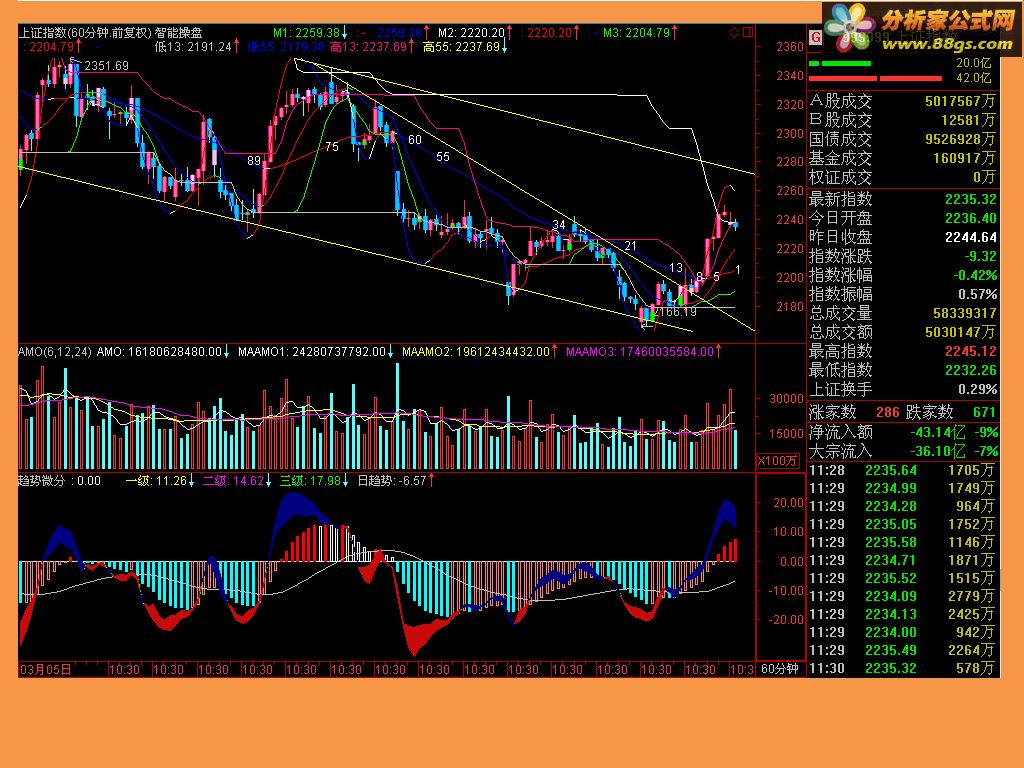This screenshot has height=768, width=1024.
Task: Select the tick row priced 2235.05
Action: click(903, 524)
